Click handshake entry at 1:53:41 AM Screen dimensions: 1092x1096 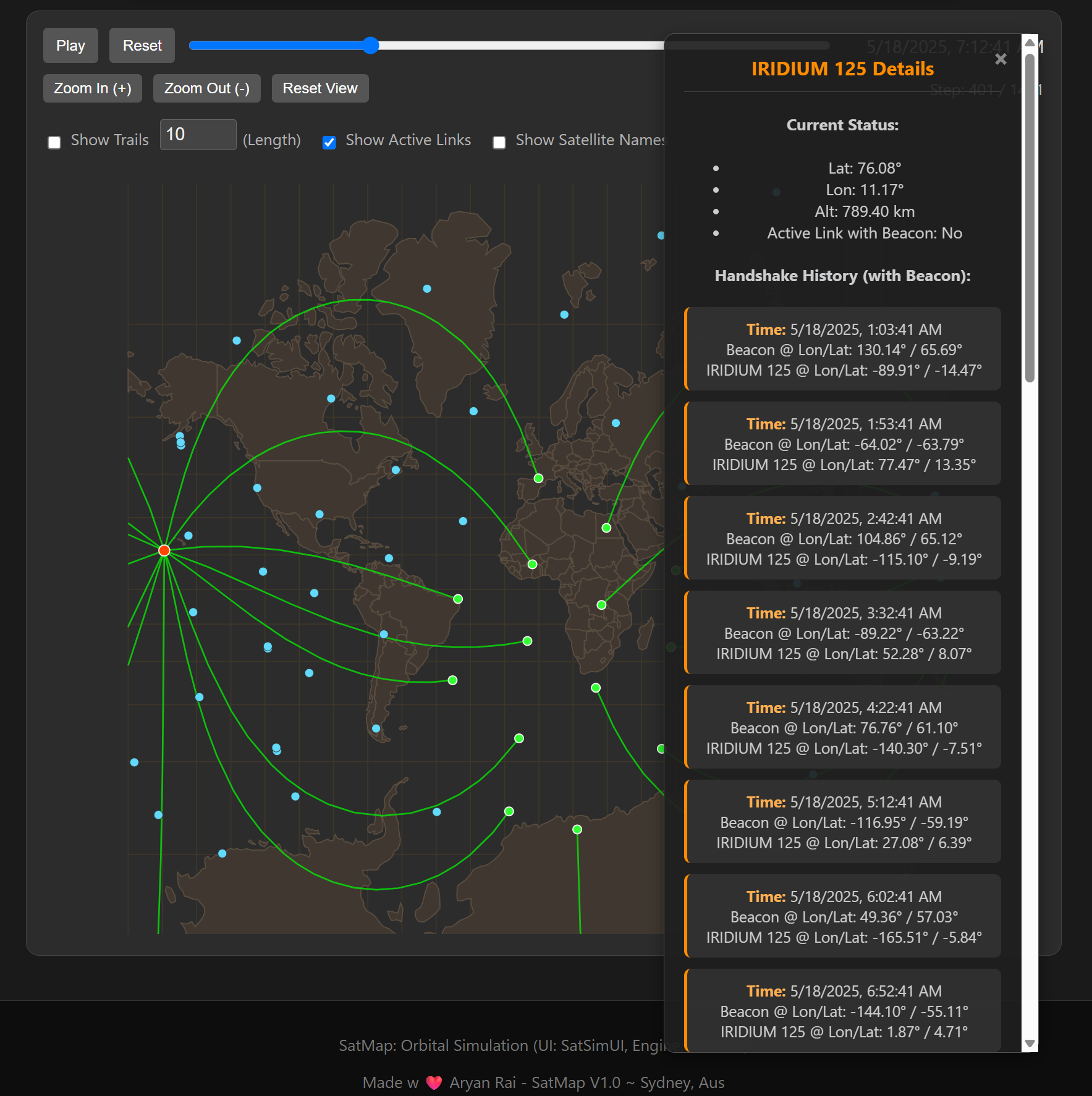[x=843, y=444]
